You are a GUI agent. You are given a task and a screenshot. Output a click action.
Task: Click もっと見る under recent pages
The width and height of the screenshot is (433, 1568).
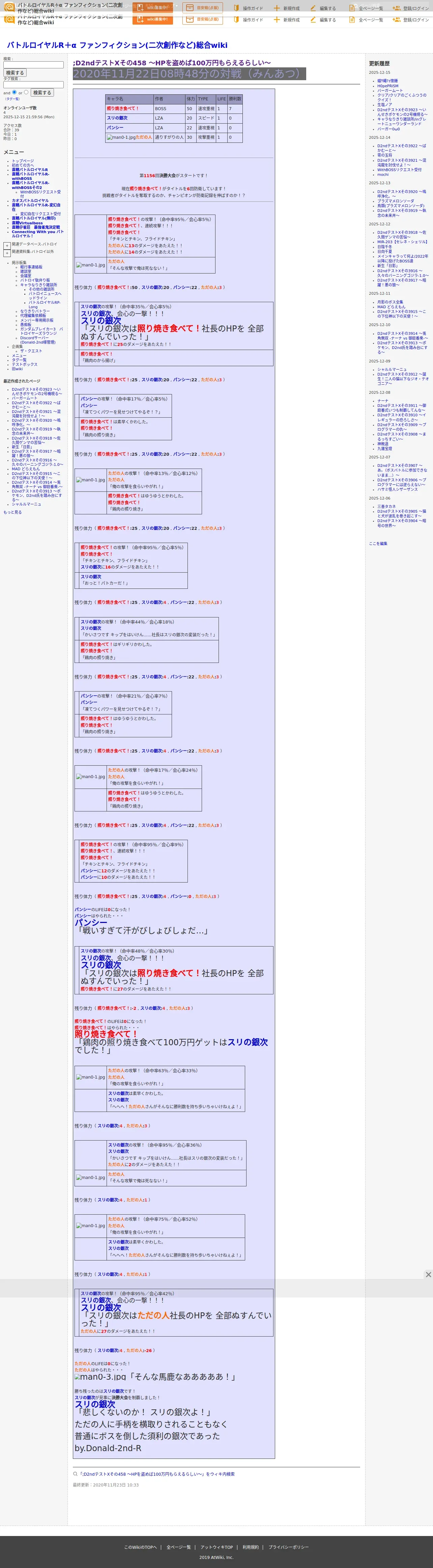tap(12, 512)
